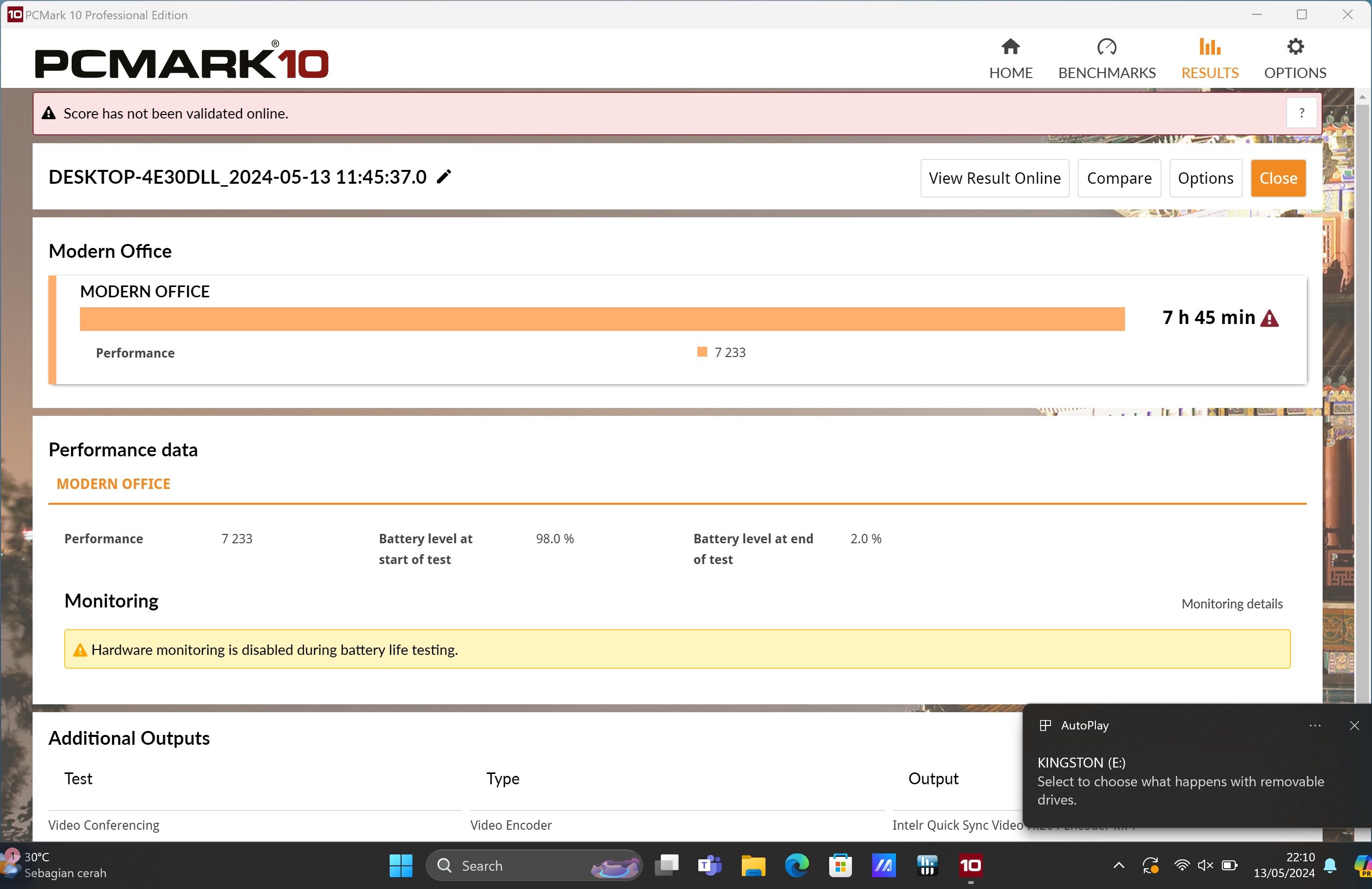Go to the Benchmarks gauge icon
This screenshot has width=1372, height=889.
click(1106, 47)
